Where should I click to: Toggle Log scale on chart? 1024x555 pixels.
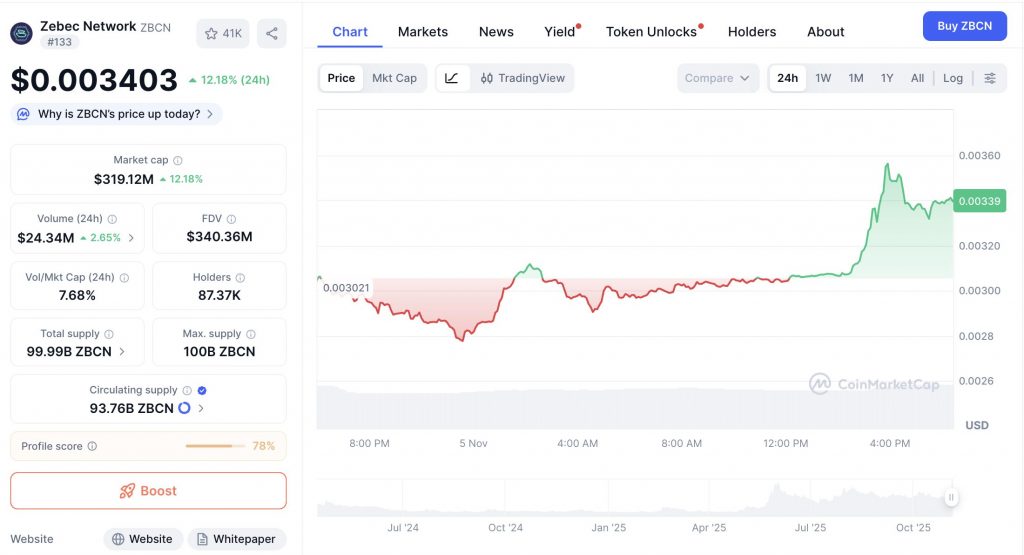(x=953, y=78)
